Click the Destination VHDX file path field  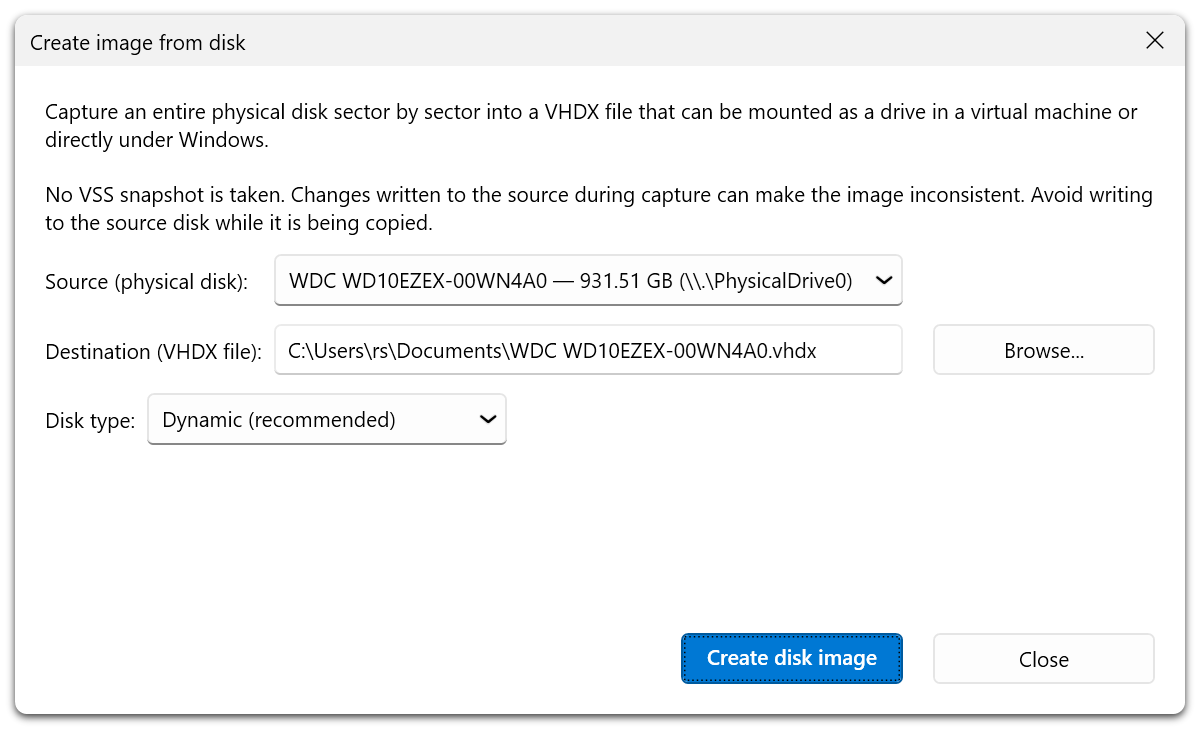point(588,351)
